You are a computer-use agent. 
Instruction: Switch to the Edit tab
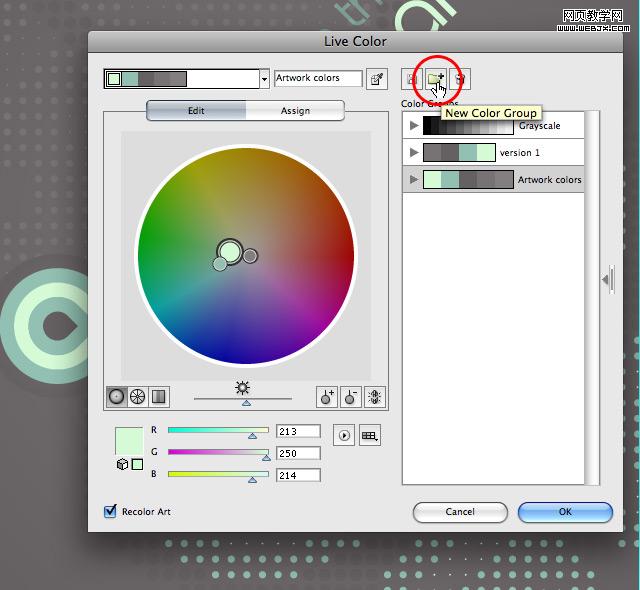196,111
